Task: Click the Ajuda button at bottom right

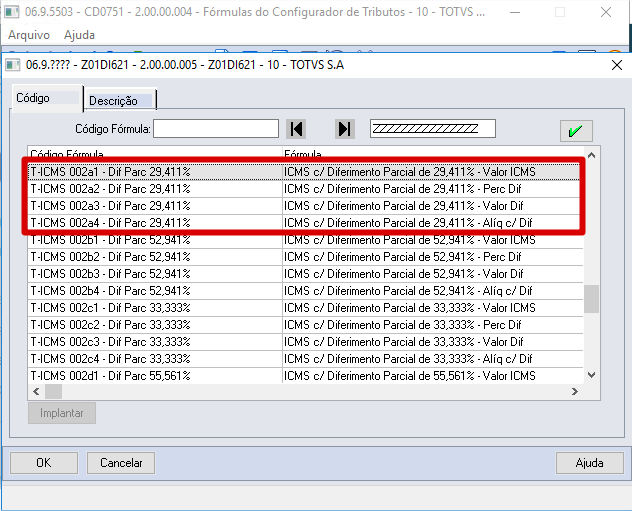Action: [x=590, y=463]
